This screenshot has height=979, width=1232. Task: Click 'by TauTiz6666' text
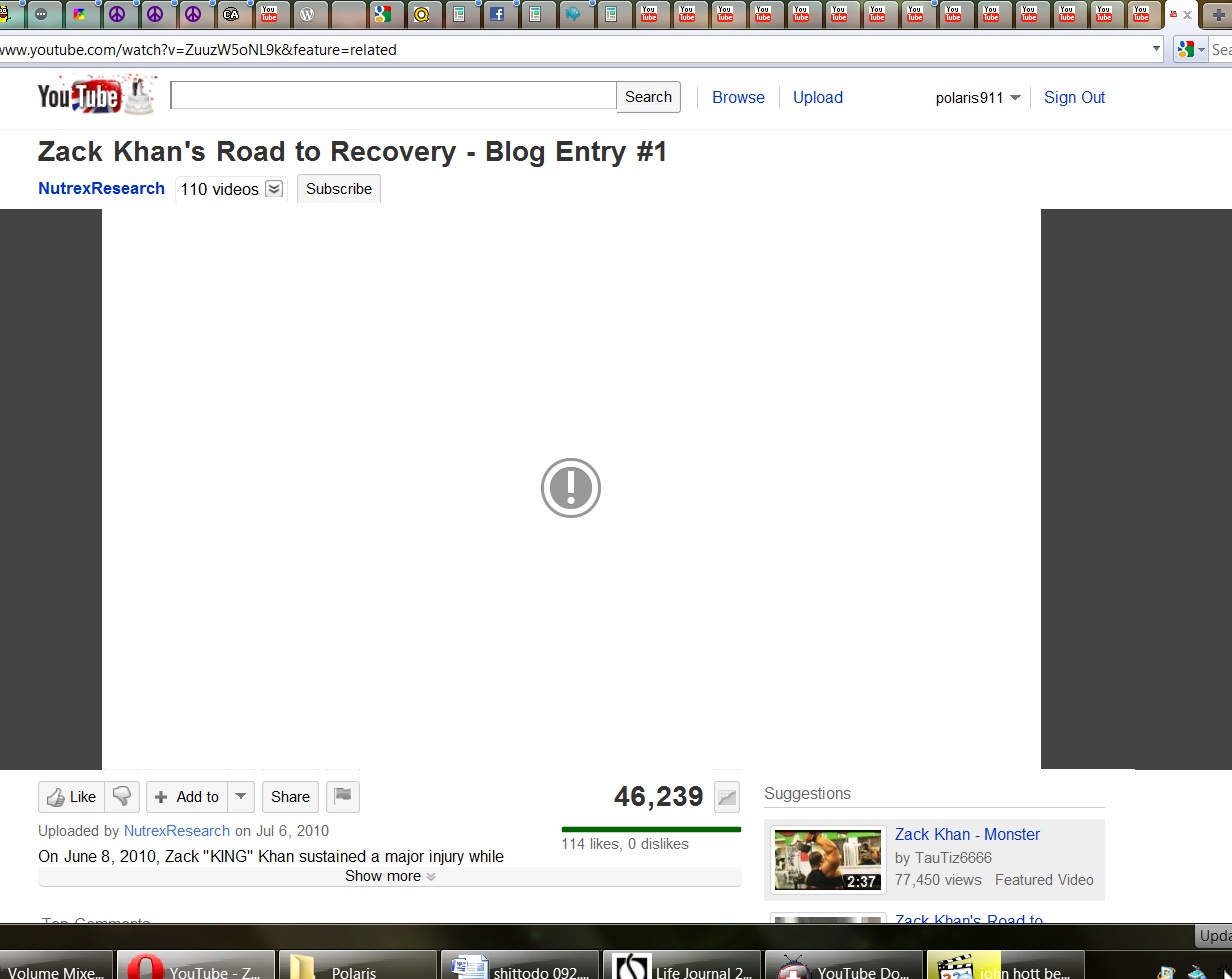943,858
